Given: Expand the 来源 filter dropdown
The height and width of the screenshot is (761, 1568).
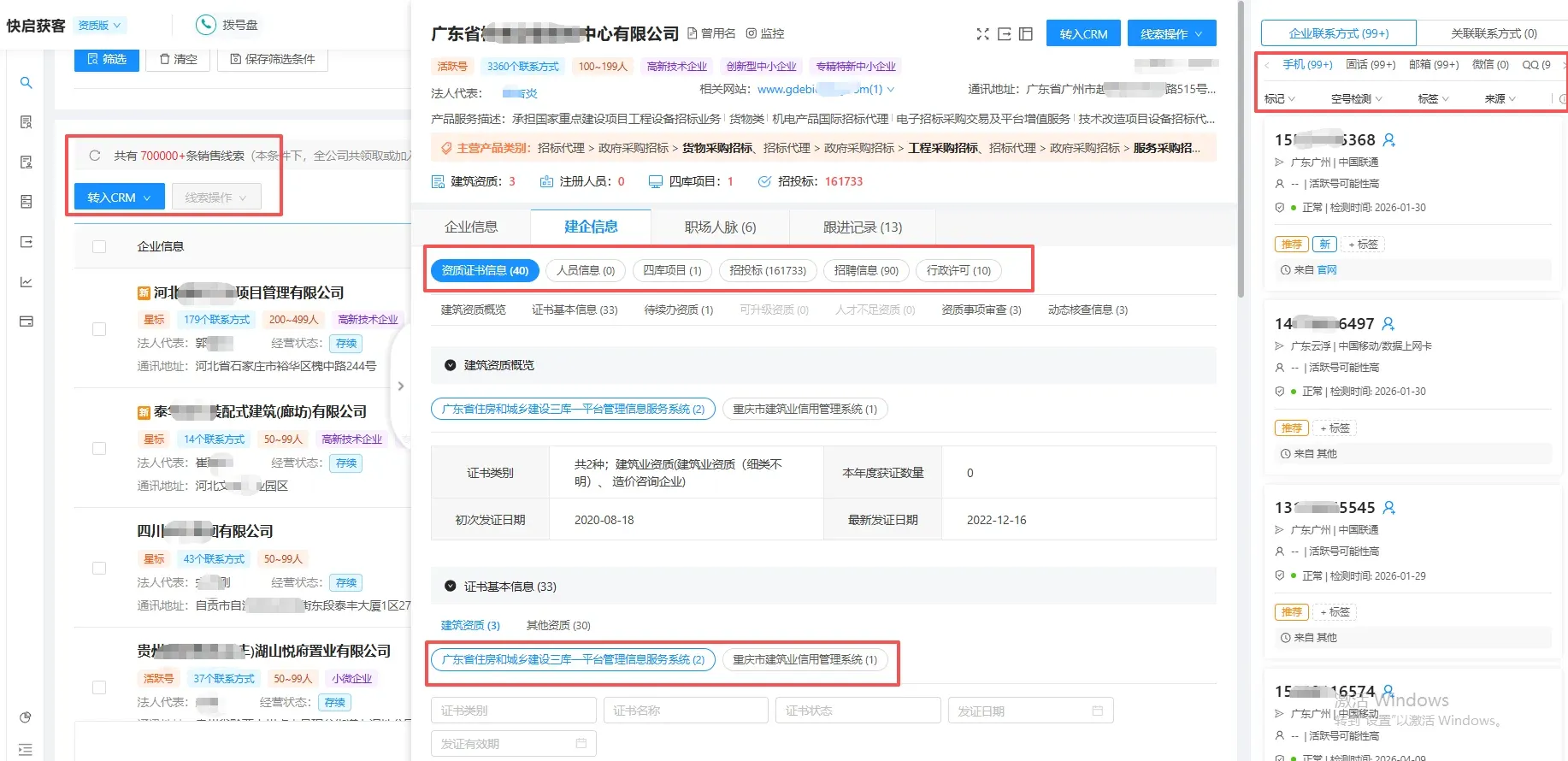Looking at the screenshot, I should [x=1500, y=99].
